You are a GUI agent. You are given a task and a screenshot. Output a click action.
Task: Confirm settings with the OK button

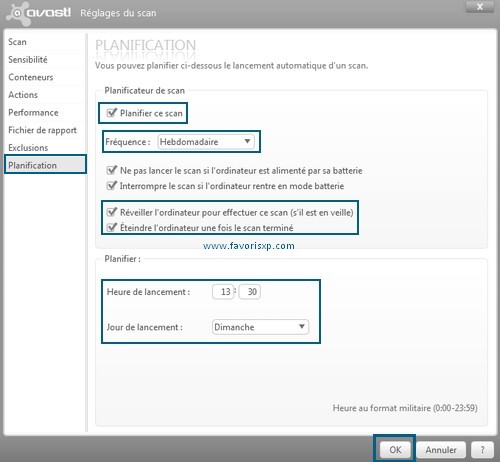[395, 450]
